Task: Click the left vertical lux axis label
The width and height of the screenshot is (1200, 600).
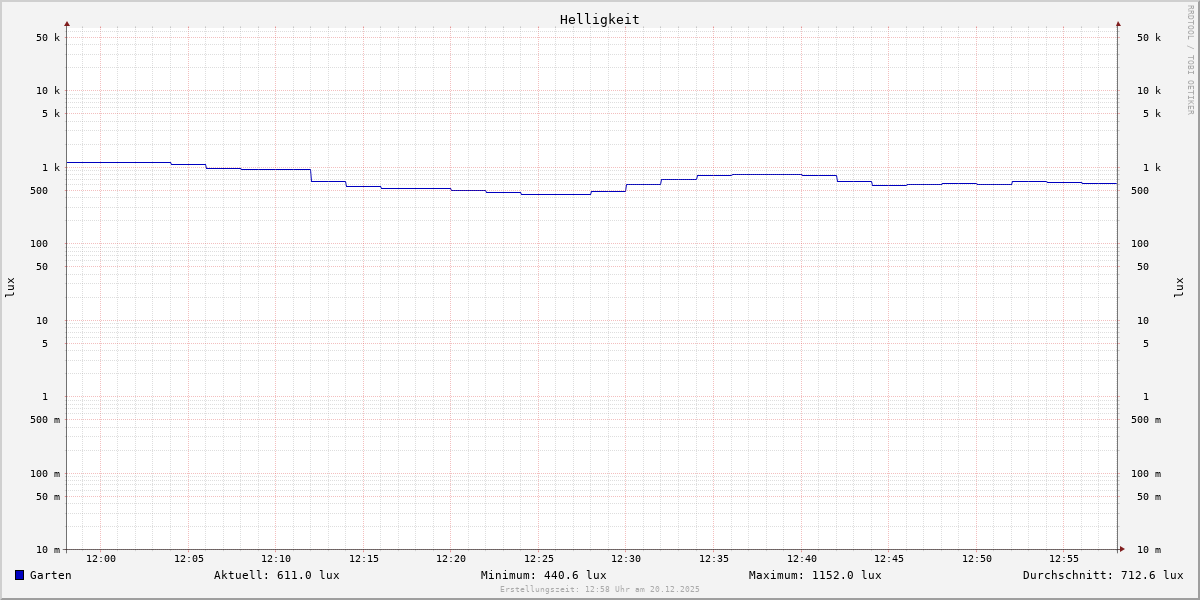Action: pyautogui.click(x=10, y=287)
